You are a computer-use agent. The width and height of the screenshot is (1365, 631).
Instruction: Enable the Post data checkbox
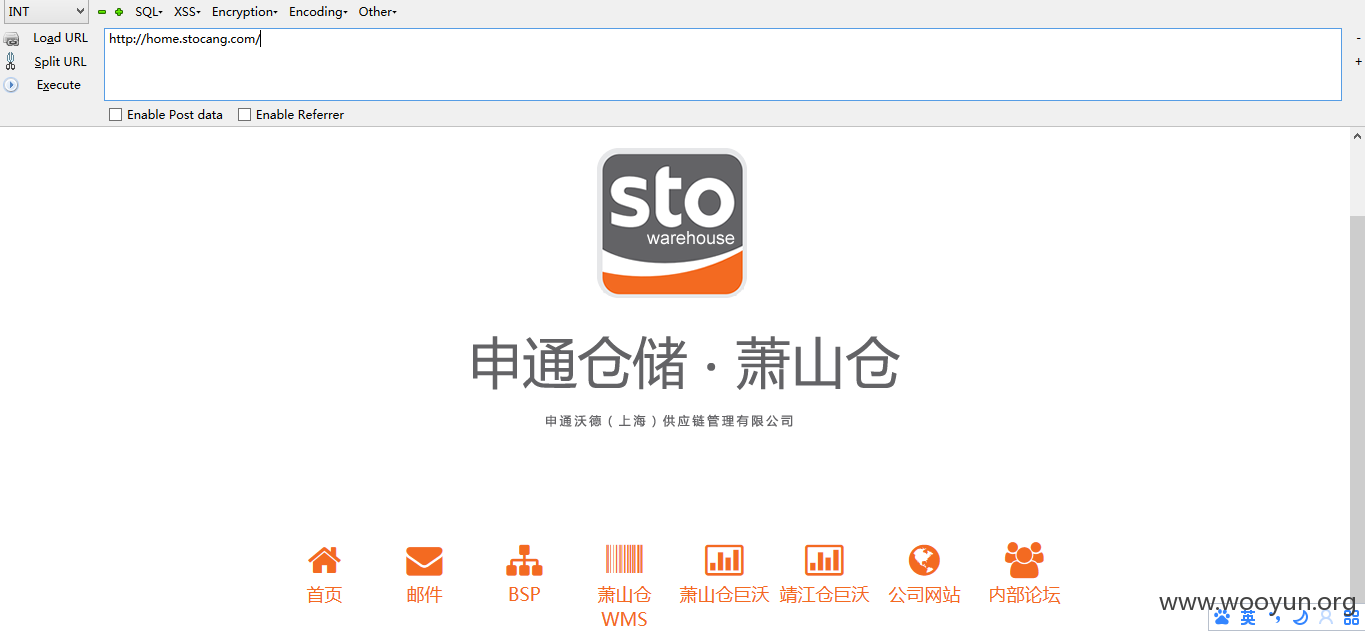(115, 115)
